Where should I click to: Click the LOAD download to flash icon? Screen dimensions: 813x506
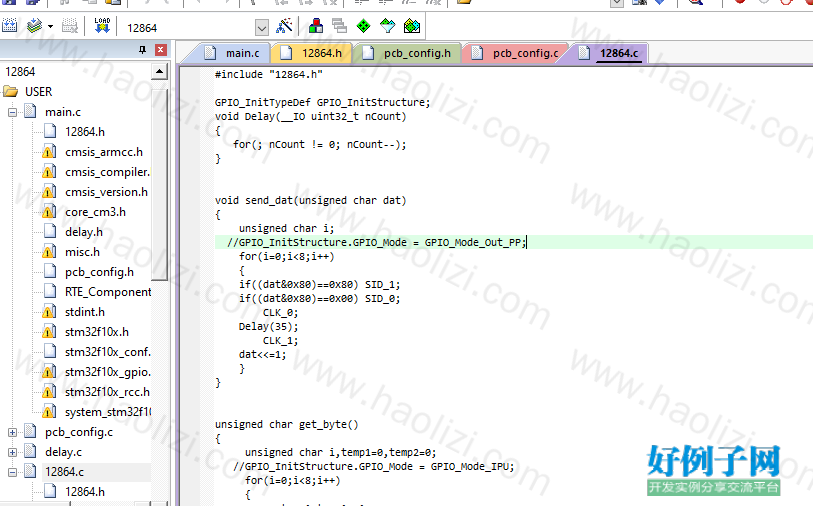(102, 25)
